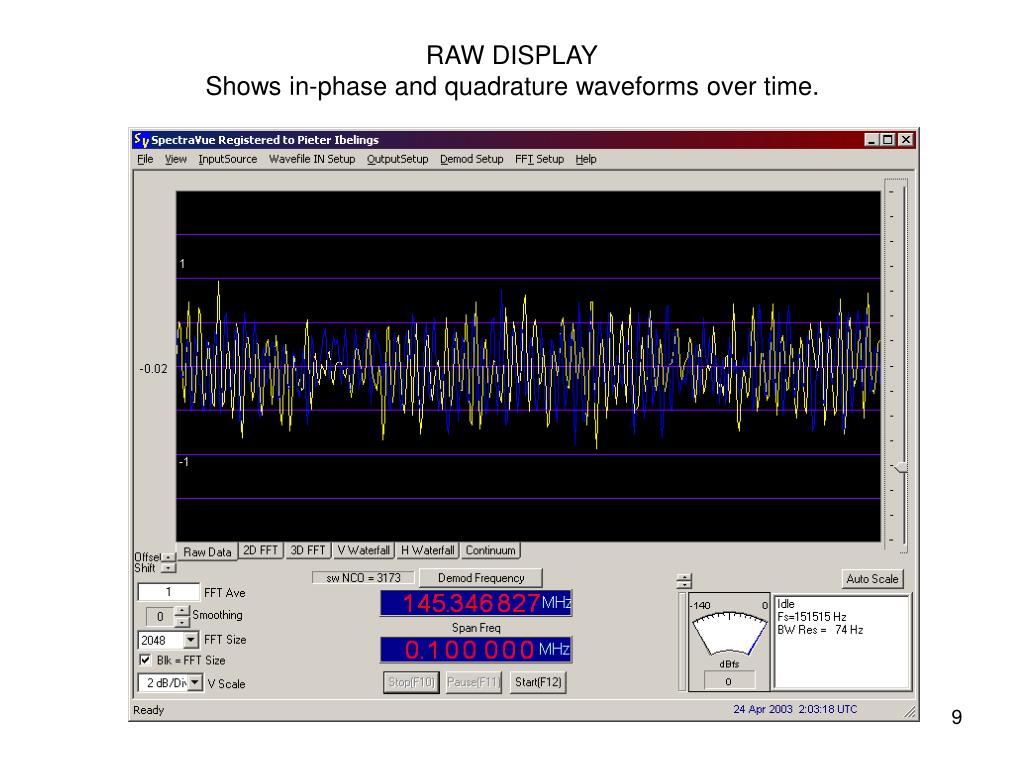This screenshot has width=1024, height=768.
Task: Click the Offset spinner button
Action: [168, 557]
